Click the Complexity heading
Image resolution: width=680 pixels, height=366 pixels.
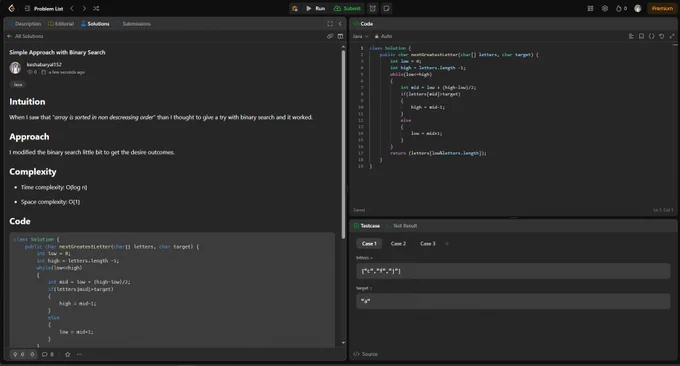coord(33,172)
